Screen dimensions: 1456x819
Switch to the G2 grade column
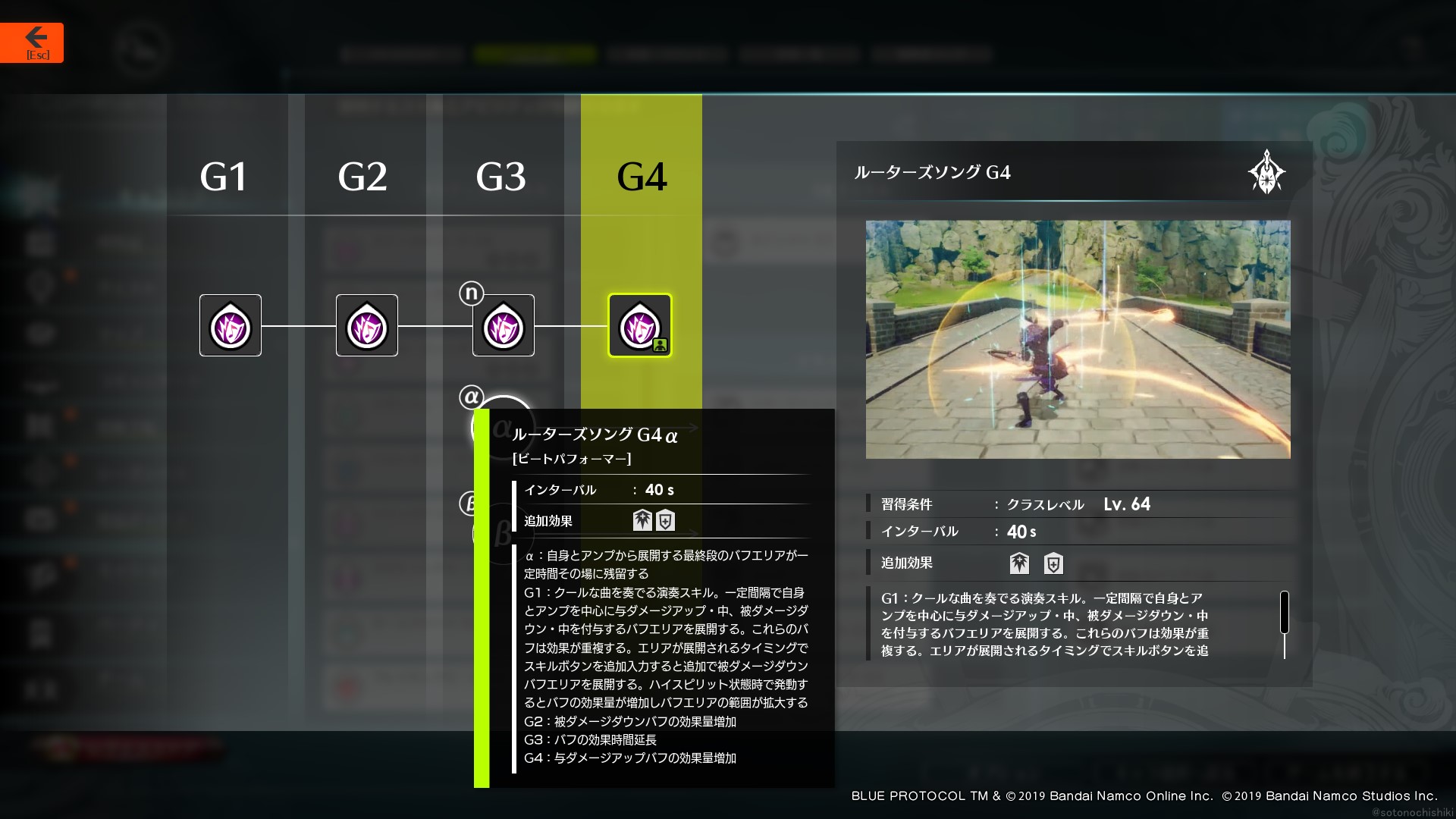362,177
